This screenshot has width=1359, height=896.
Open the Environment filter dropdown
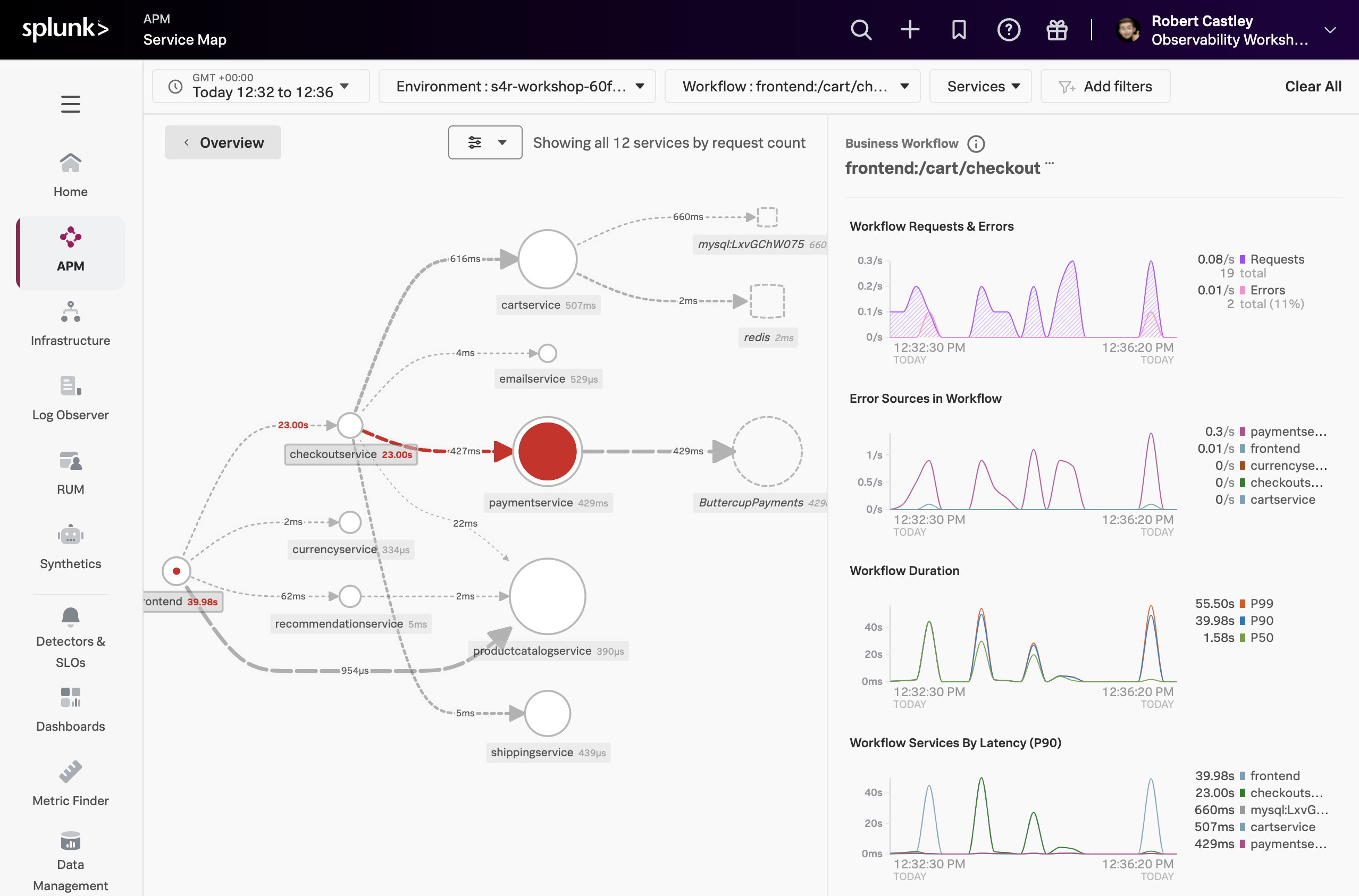tap(517, 86)
